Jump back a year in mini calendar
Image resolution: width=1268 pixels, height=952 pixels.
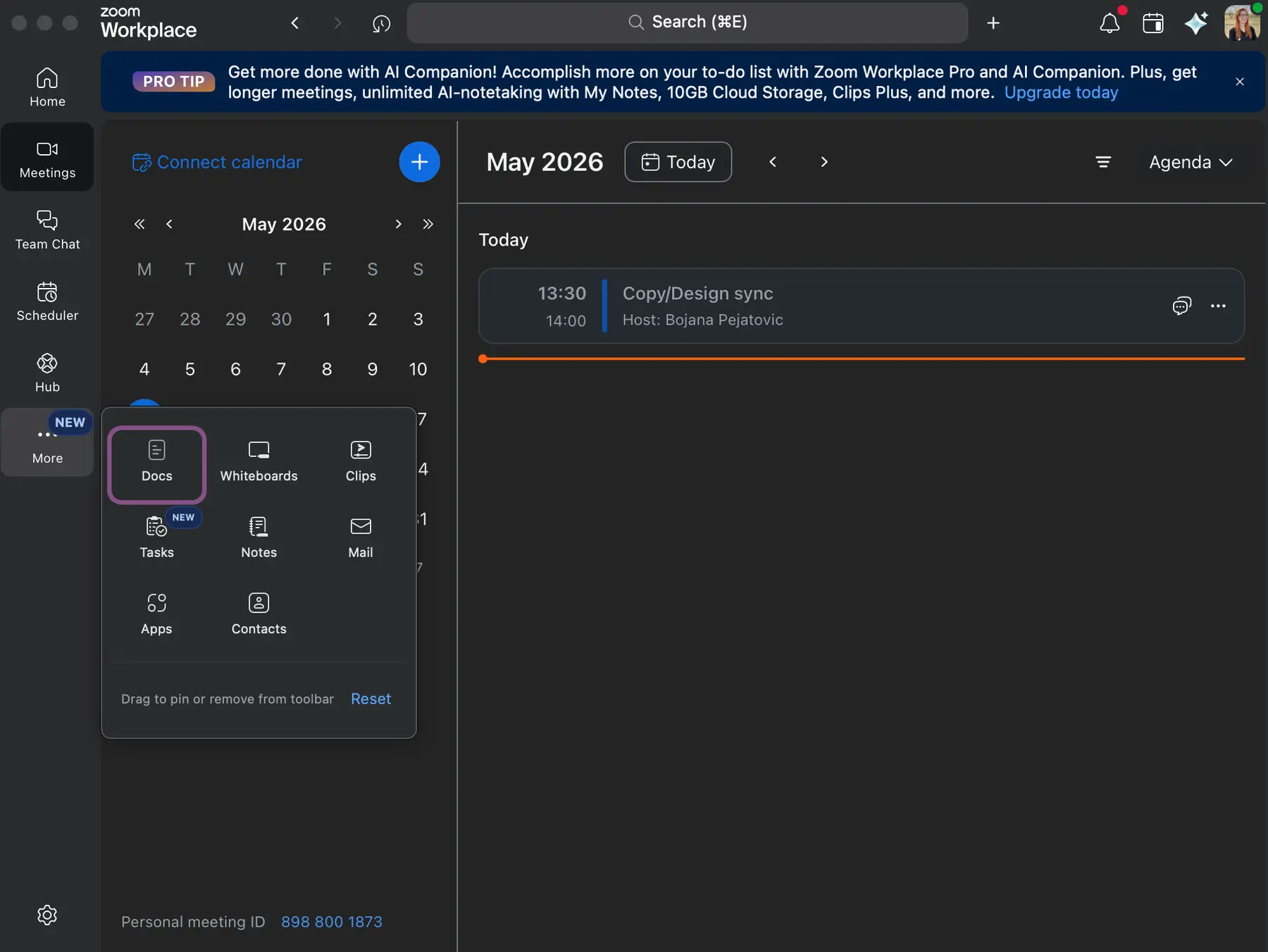pos(139,224)
